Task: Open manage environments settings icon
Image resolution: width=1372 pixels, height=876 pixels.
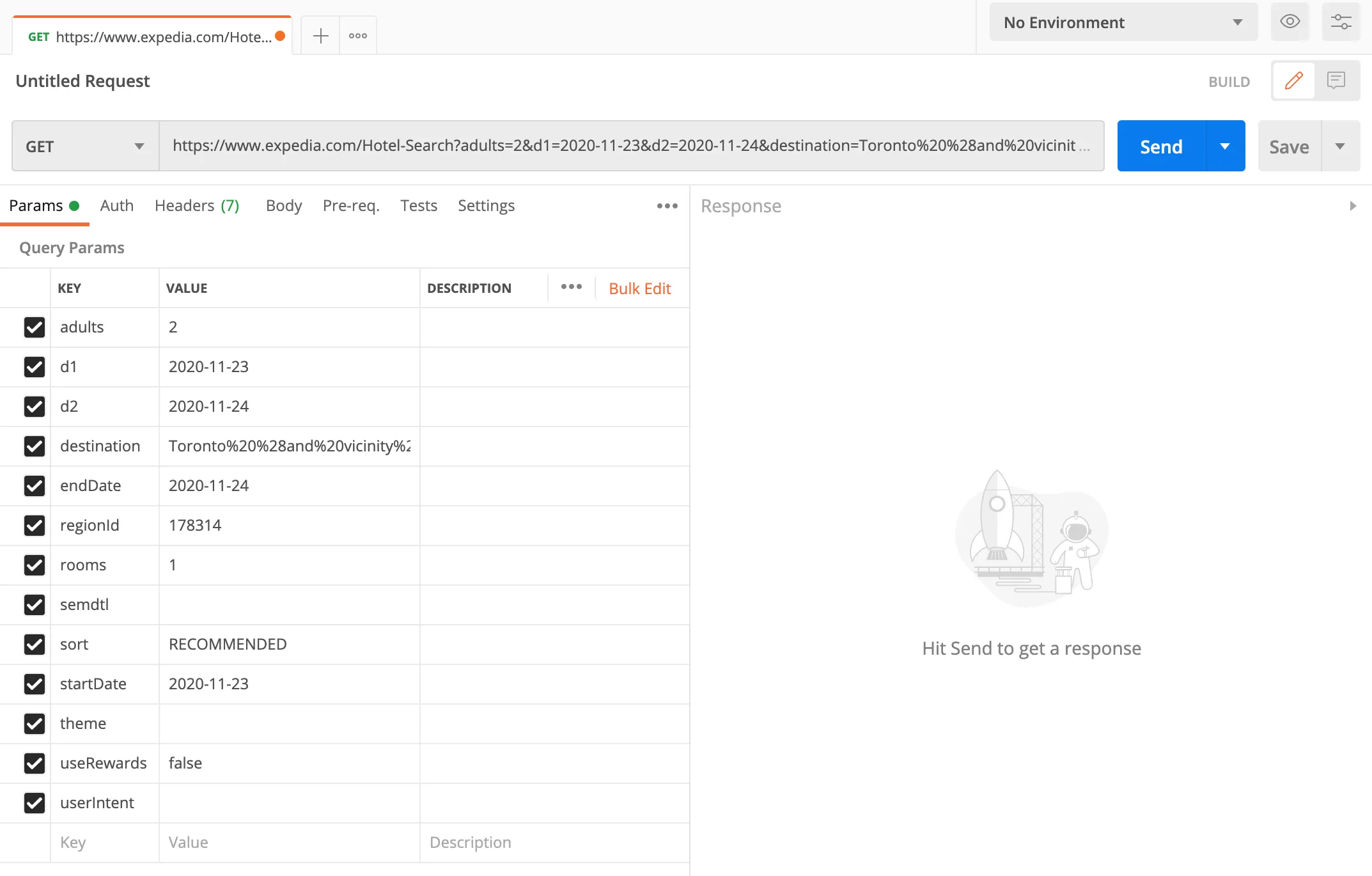Action: click(1341, 22)
